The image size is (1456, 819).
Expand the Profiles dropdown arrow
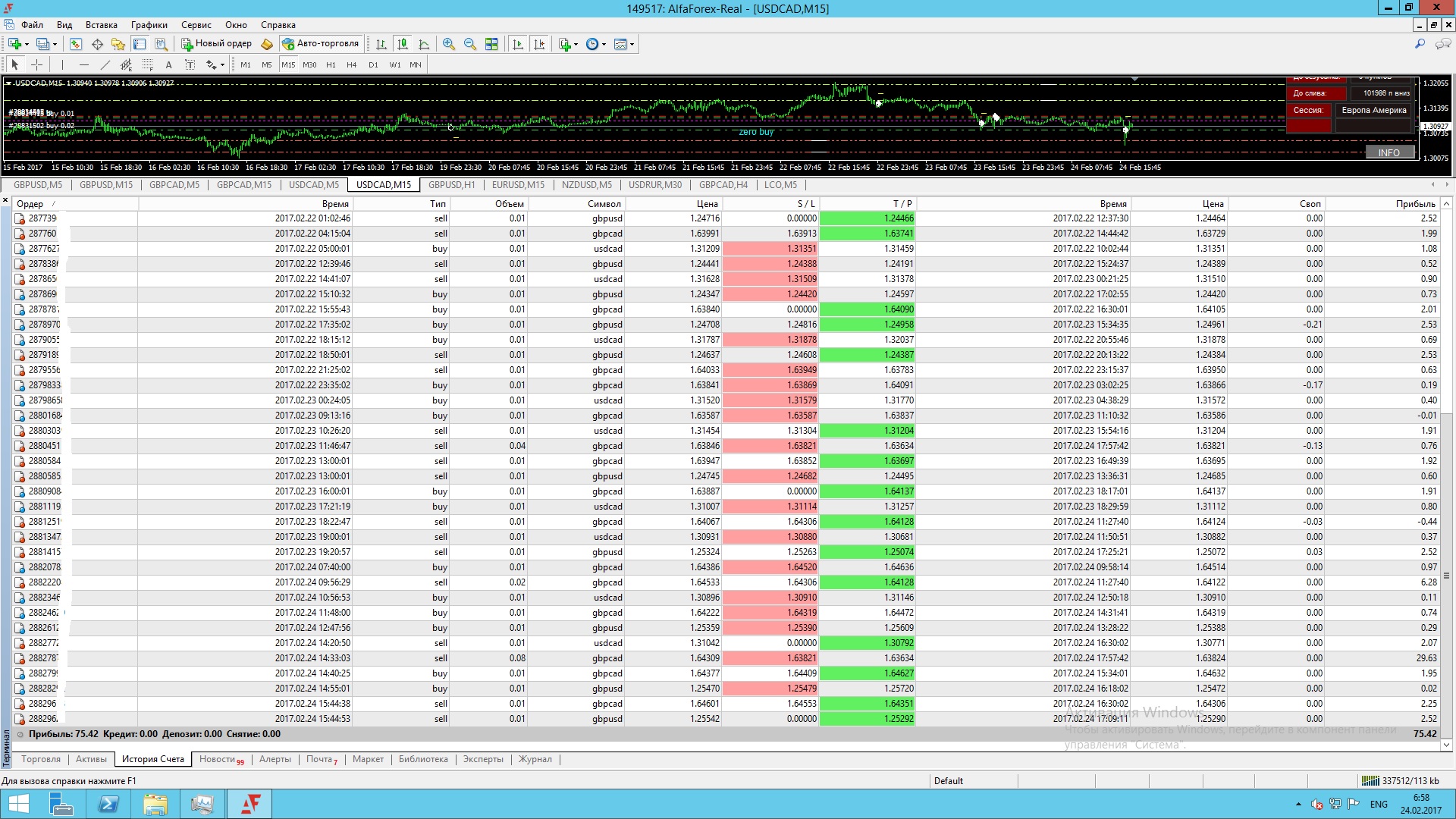(55, 44)
